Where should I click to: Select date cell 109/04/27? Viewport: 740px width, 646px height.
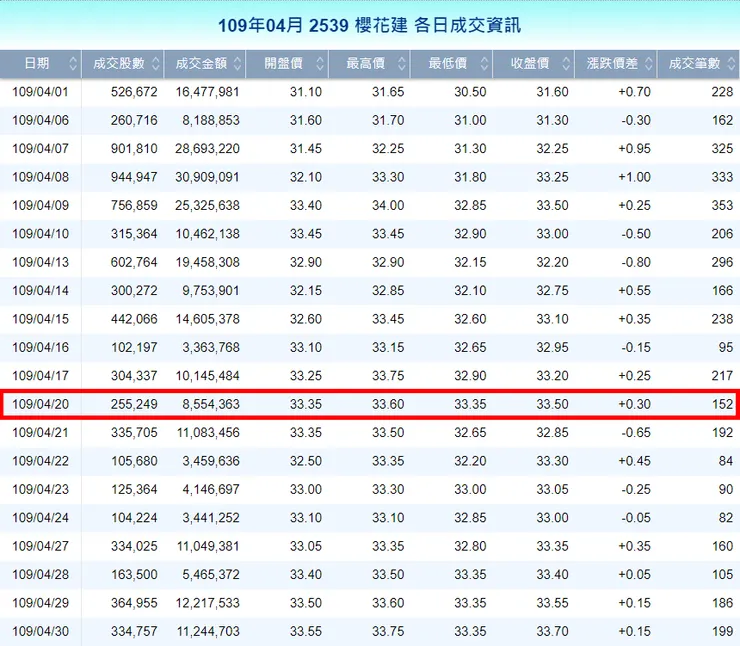tap(41, 546)
